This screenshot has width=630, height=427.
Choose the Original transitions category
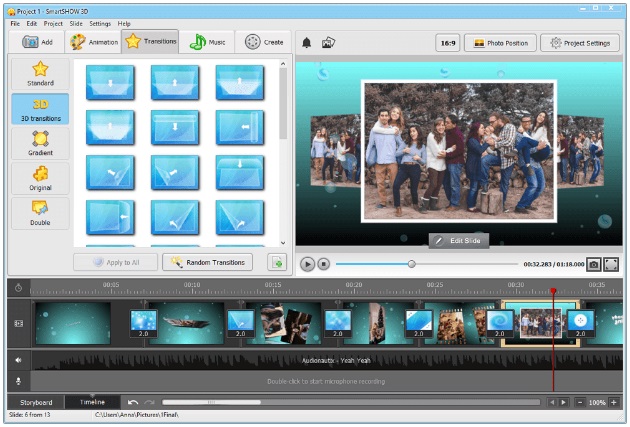coord(40,178)
